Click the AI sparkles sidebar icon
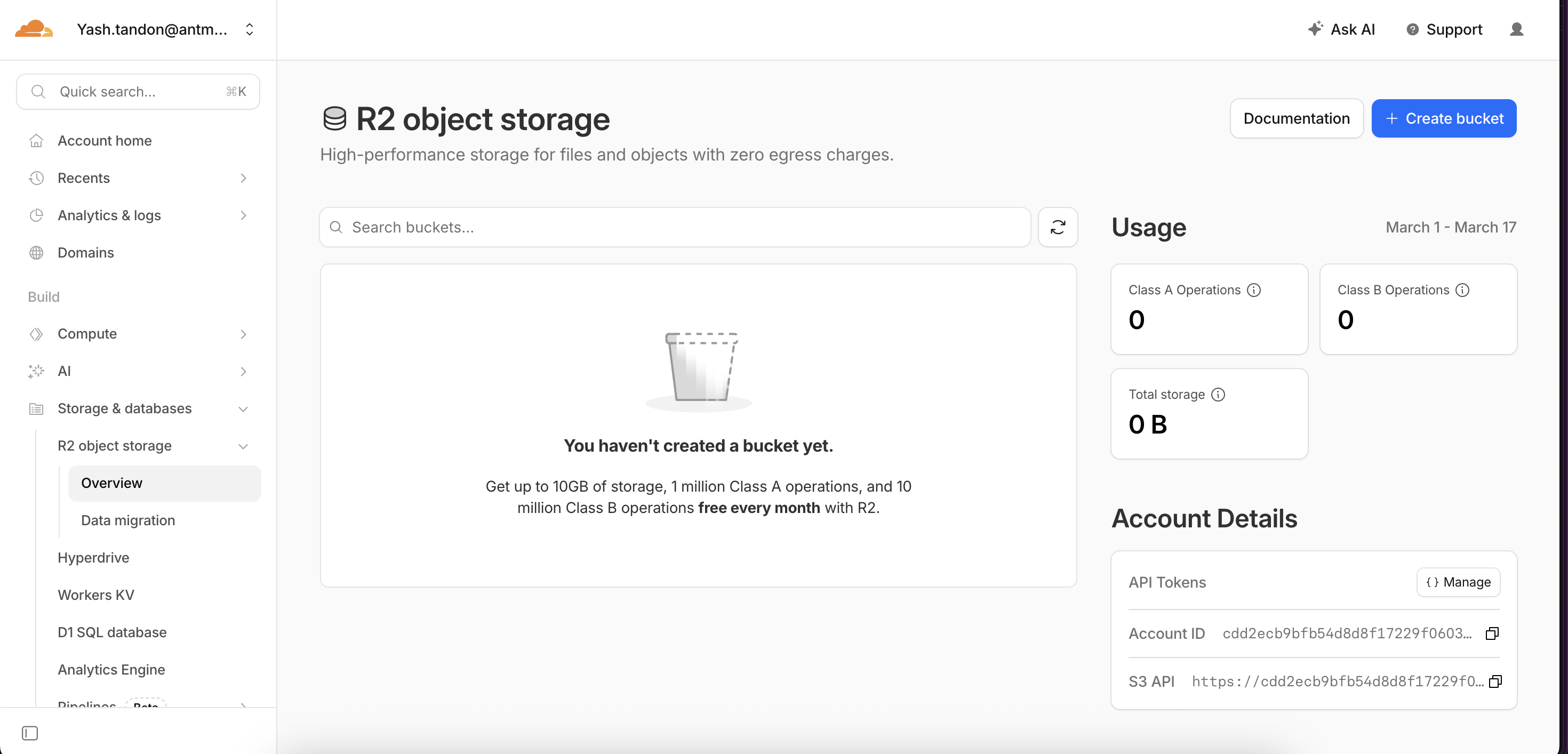1568x754 pixels. (x=36, y=371)
